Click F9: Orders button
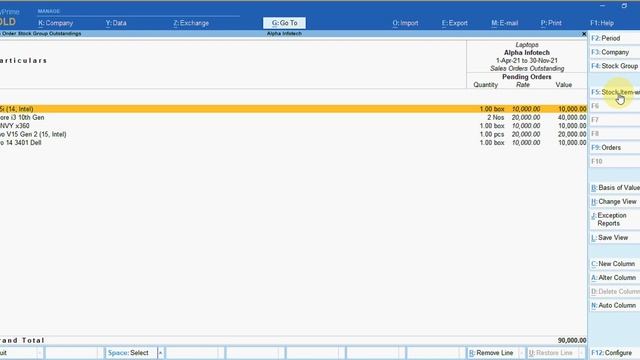This screenshot has width=640, height=360. (614, 148)
